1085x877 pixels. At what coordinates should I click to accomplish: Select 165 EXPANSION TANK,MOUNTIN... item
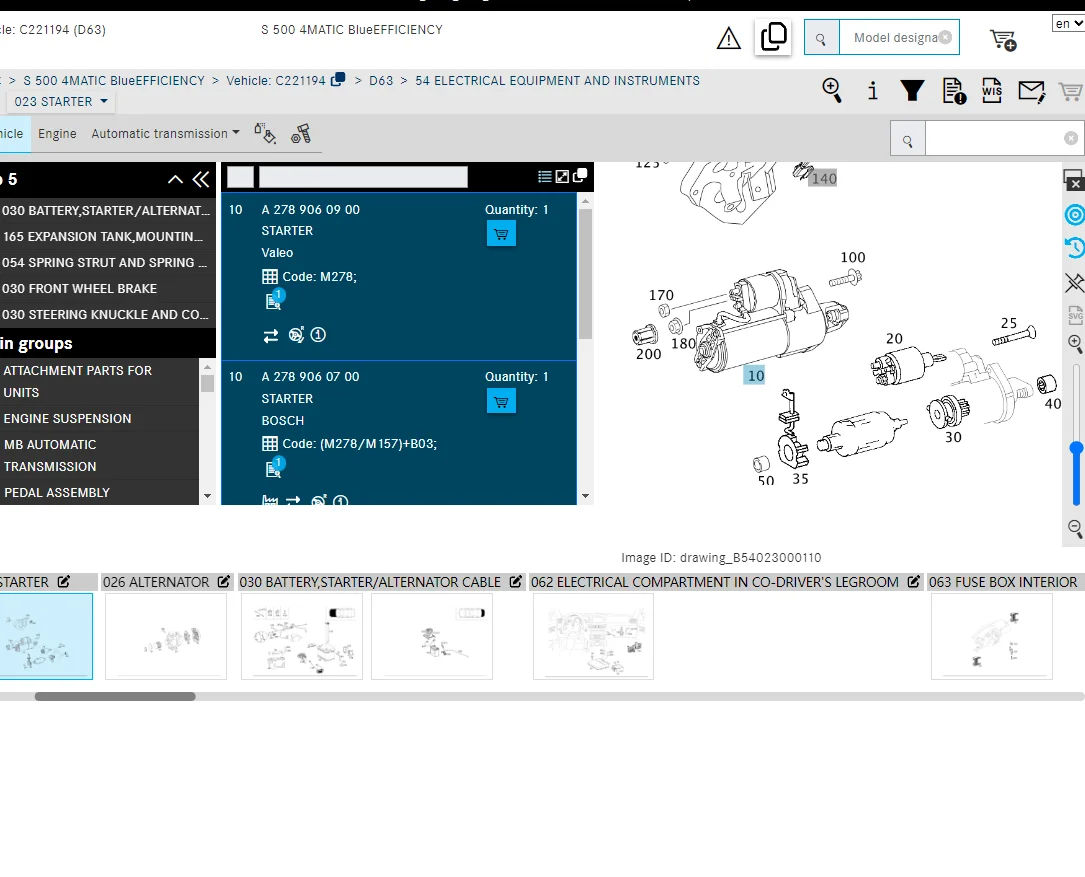[106, 237]
